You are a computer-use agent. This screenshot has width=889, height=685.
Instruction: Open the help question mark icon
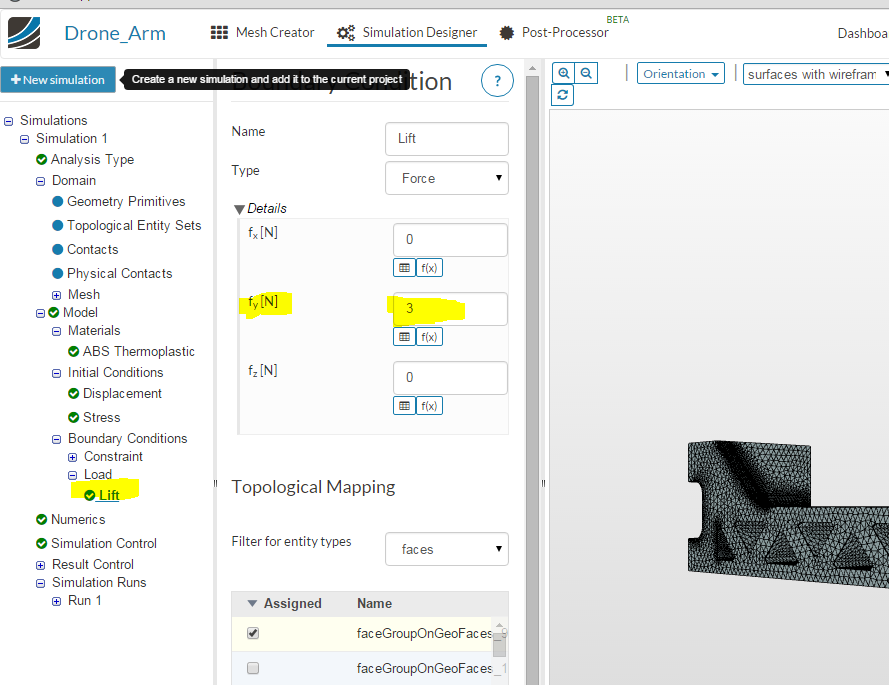click(x=497, y=81)
